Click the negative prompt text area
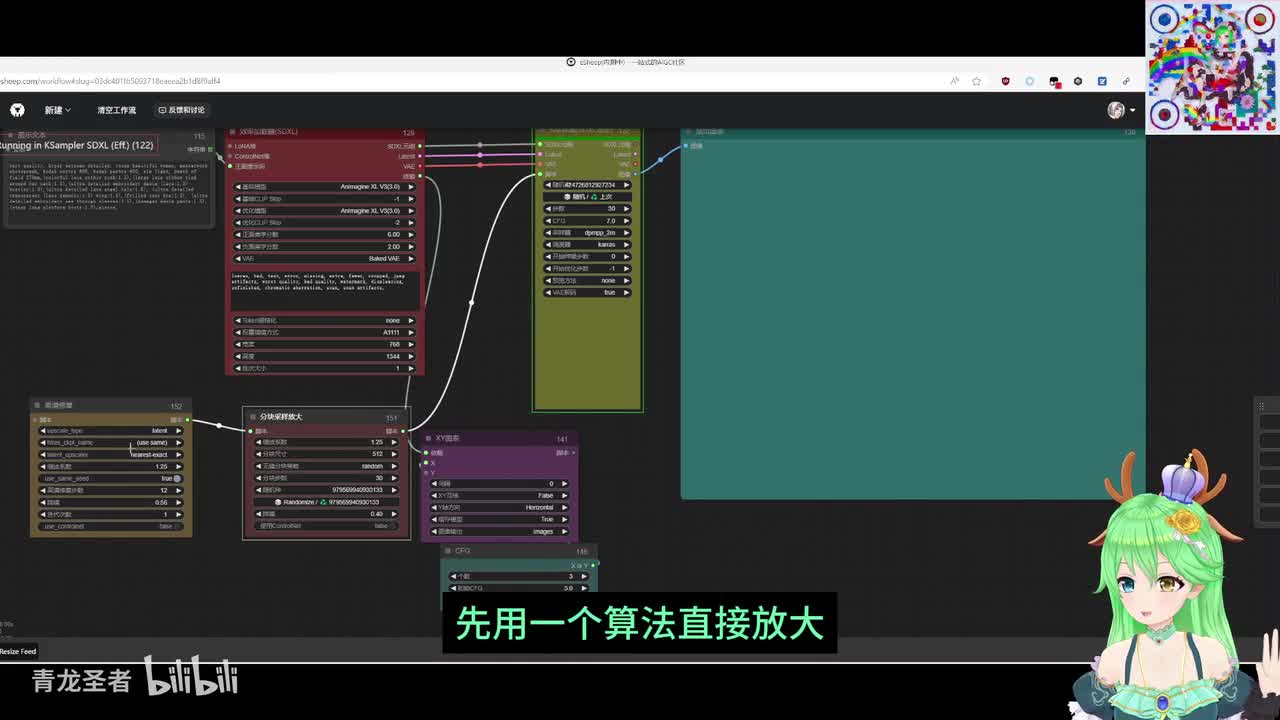The height and width of the screenshot is (720, 1280). 324,288
